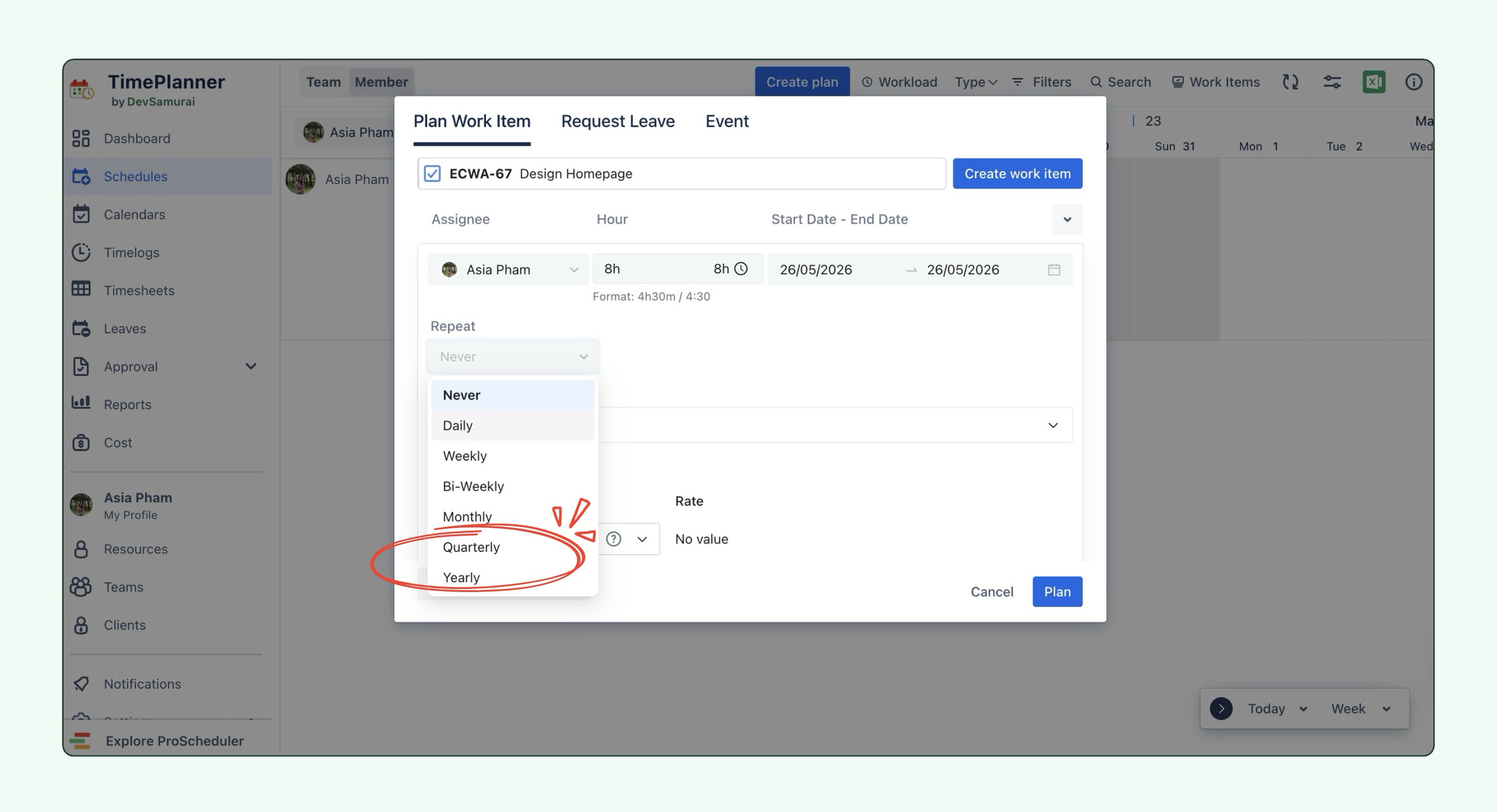
Task: Open calendar picker icon in date field
Action: pyautogui.click(x=1054, y=269)
